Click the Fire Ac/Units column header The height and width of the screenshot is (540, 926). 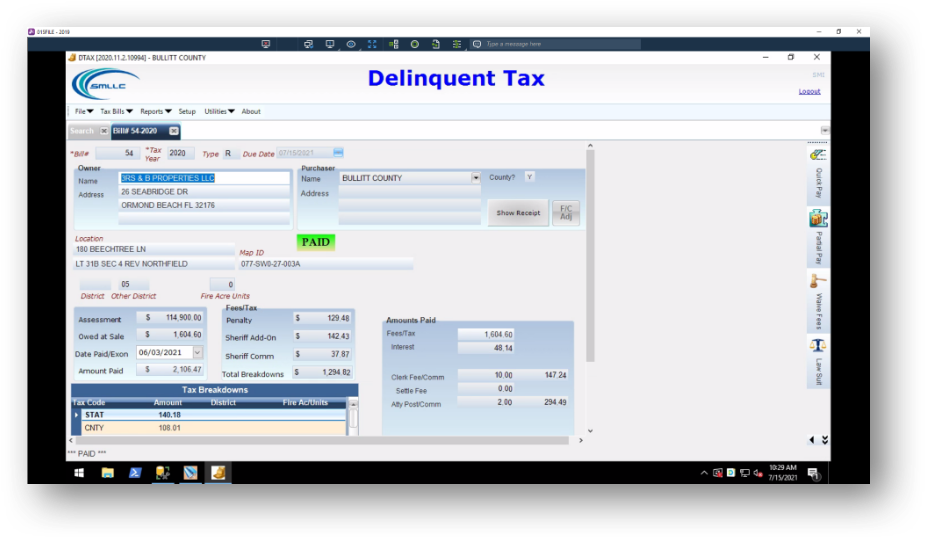305,402
